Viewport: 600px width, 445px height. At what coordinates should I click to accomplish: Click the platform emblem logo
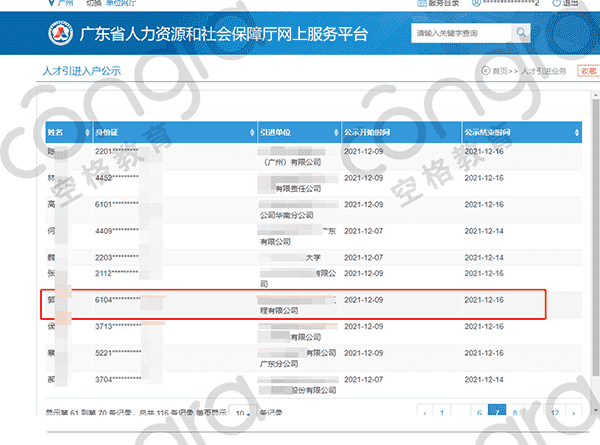click(x=60, y=33)
